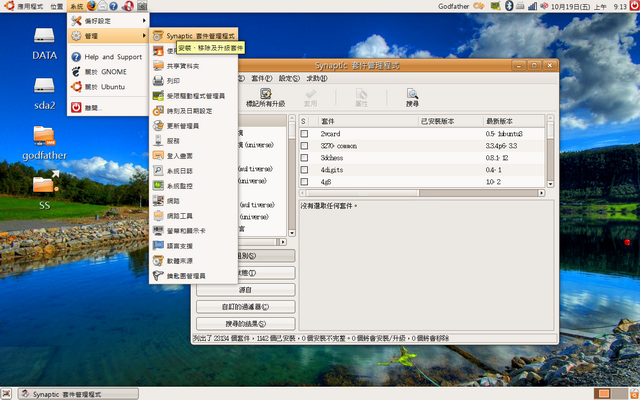640x400 pixels.
Task: Click the volume speaker icon in top panel
Action: (x=544, y=6)
